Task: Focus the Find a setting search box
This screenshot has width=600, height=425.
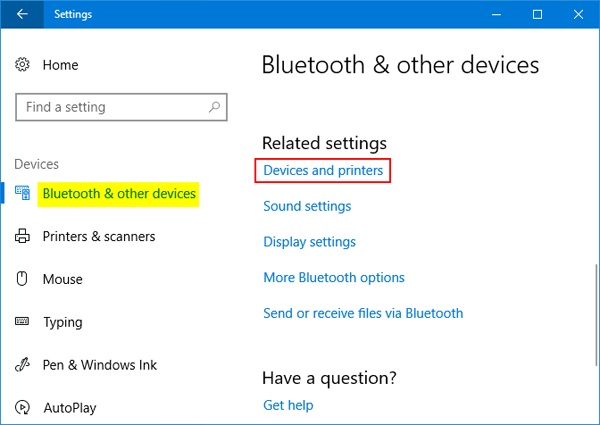Action: pos(110,107)
